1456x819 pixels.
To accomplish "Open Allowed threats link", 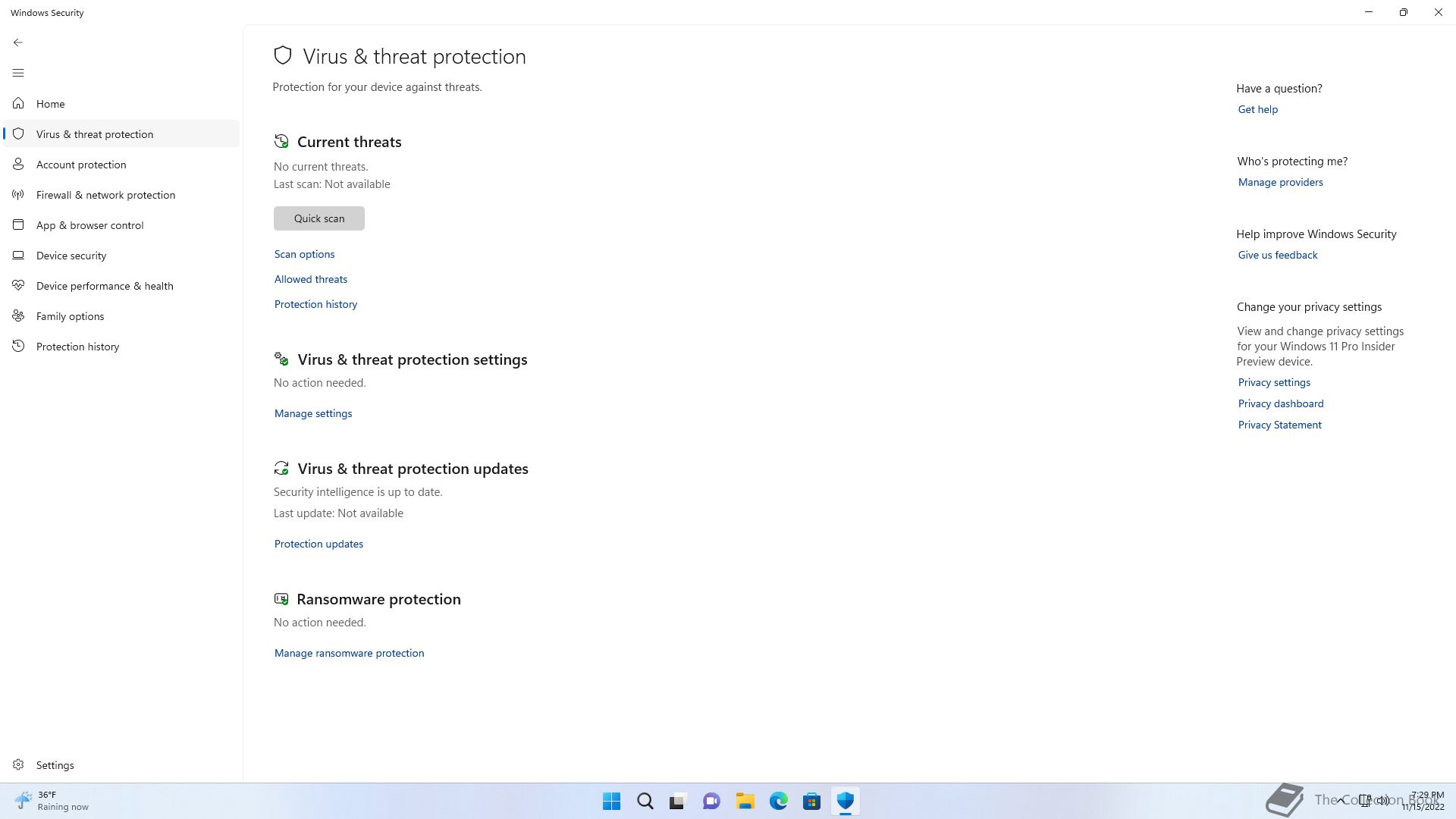I will (311, 279).
